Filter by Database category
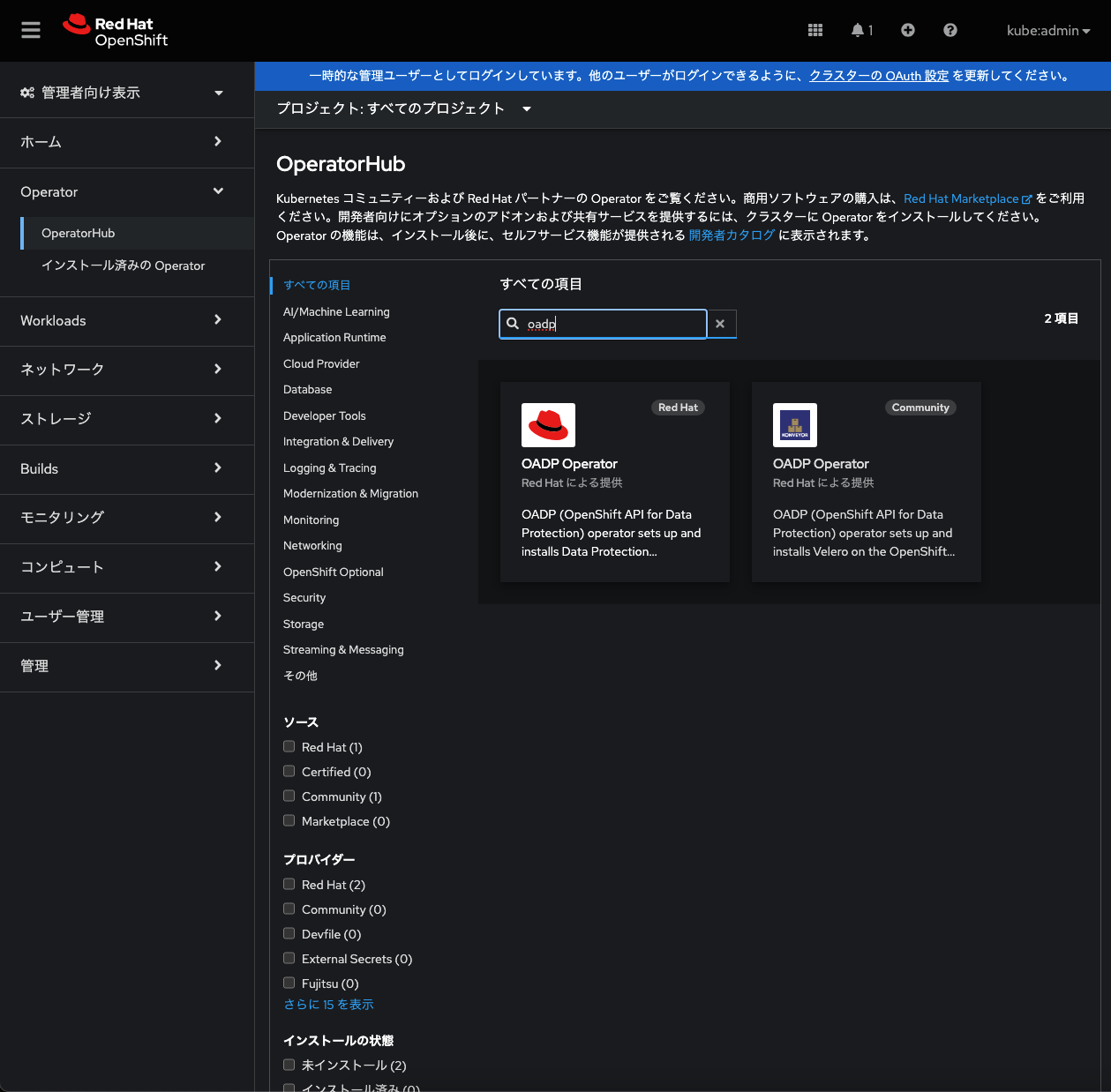This screenshot has width=1111, height=1092. (x=308, y=390)
